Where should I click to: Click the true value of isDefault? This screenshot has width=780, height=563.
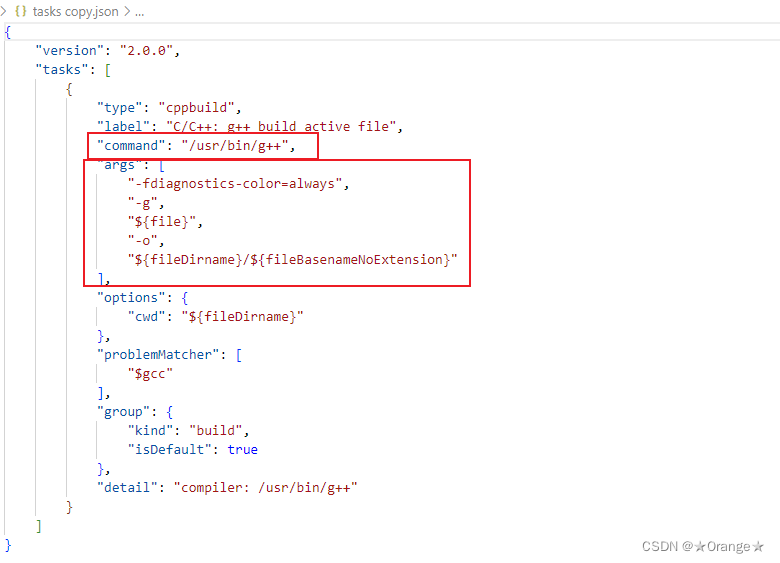point(243,450)
